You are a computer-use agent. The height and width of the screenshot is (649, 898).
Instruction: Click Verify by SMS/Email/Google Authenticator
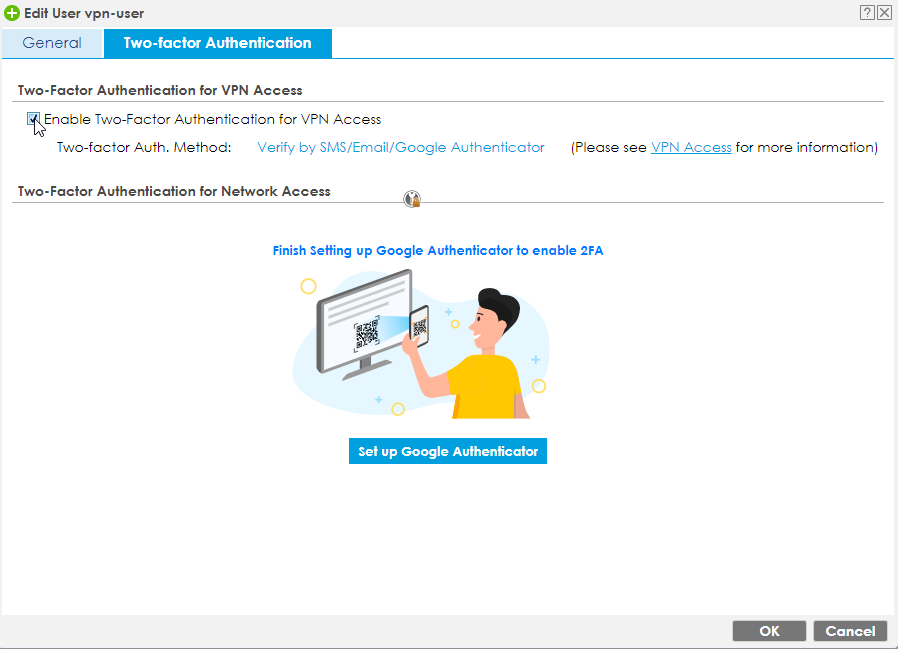[x=400, y=146]
